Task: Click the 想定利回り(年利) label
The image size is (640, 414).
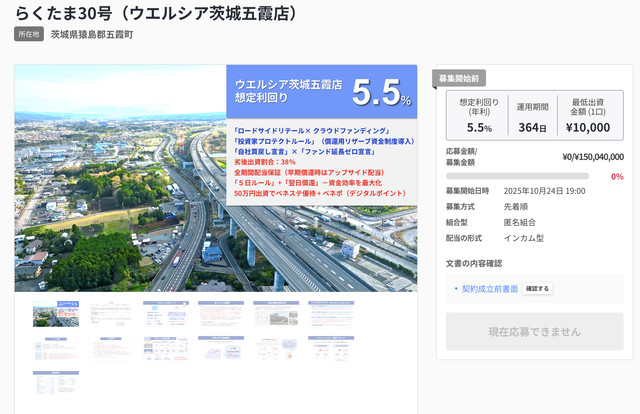Action: [479, 107]
